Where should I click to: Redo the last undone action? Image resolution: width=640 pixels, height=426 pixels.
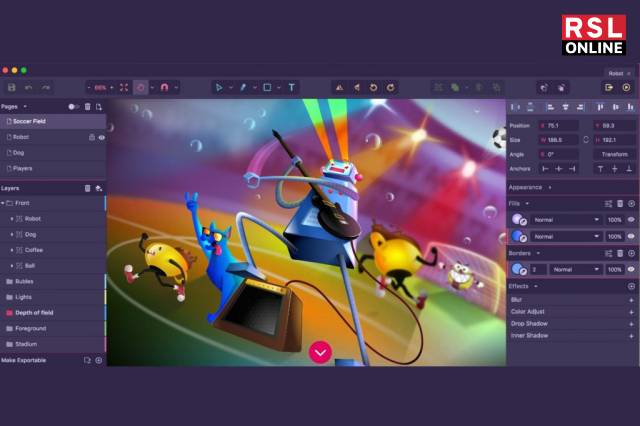[x=46, y=87]
